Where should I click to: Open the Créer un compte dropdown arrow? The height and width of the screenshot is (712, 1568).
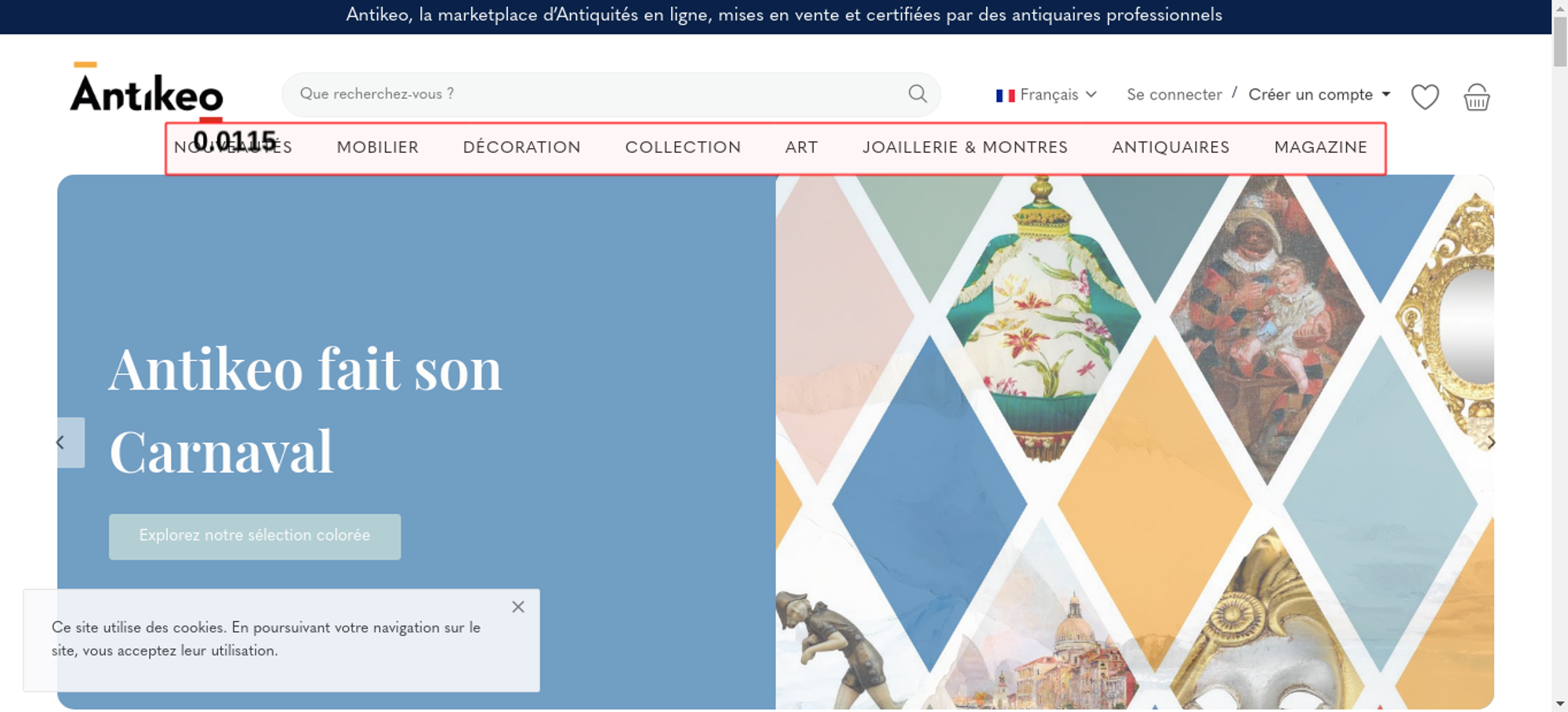pyautogui.click(x=1386, y=94)
